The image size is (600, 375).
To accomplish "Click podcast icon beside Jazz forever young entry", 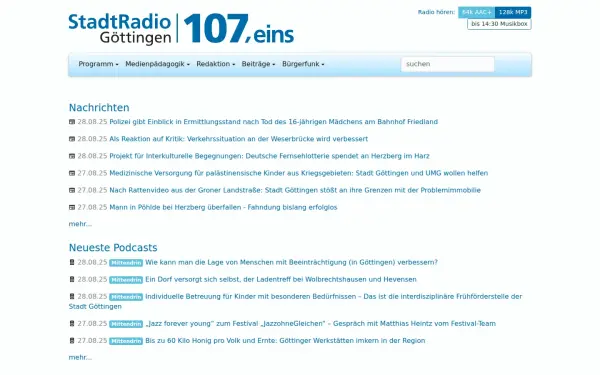I will [72, 324].
